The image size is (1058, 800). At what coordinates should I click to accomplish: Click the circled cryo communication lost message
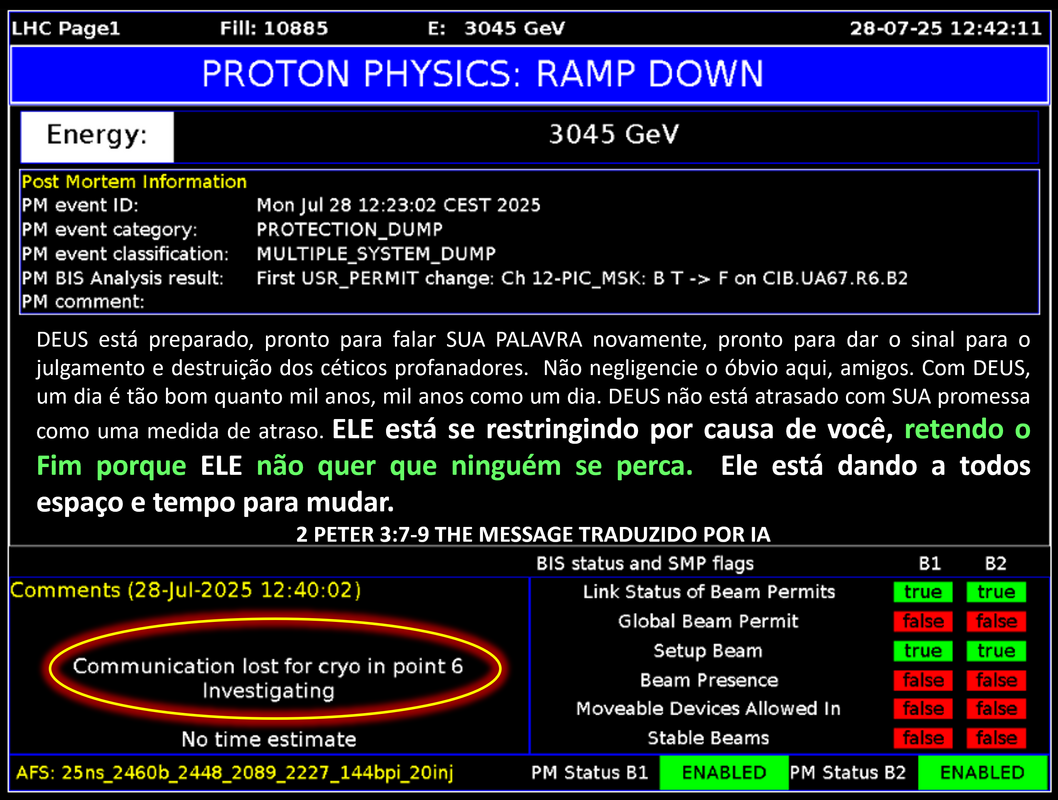(x=268, y=678)
